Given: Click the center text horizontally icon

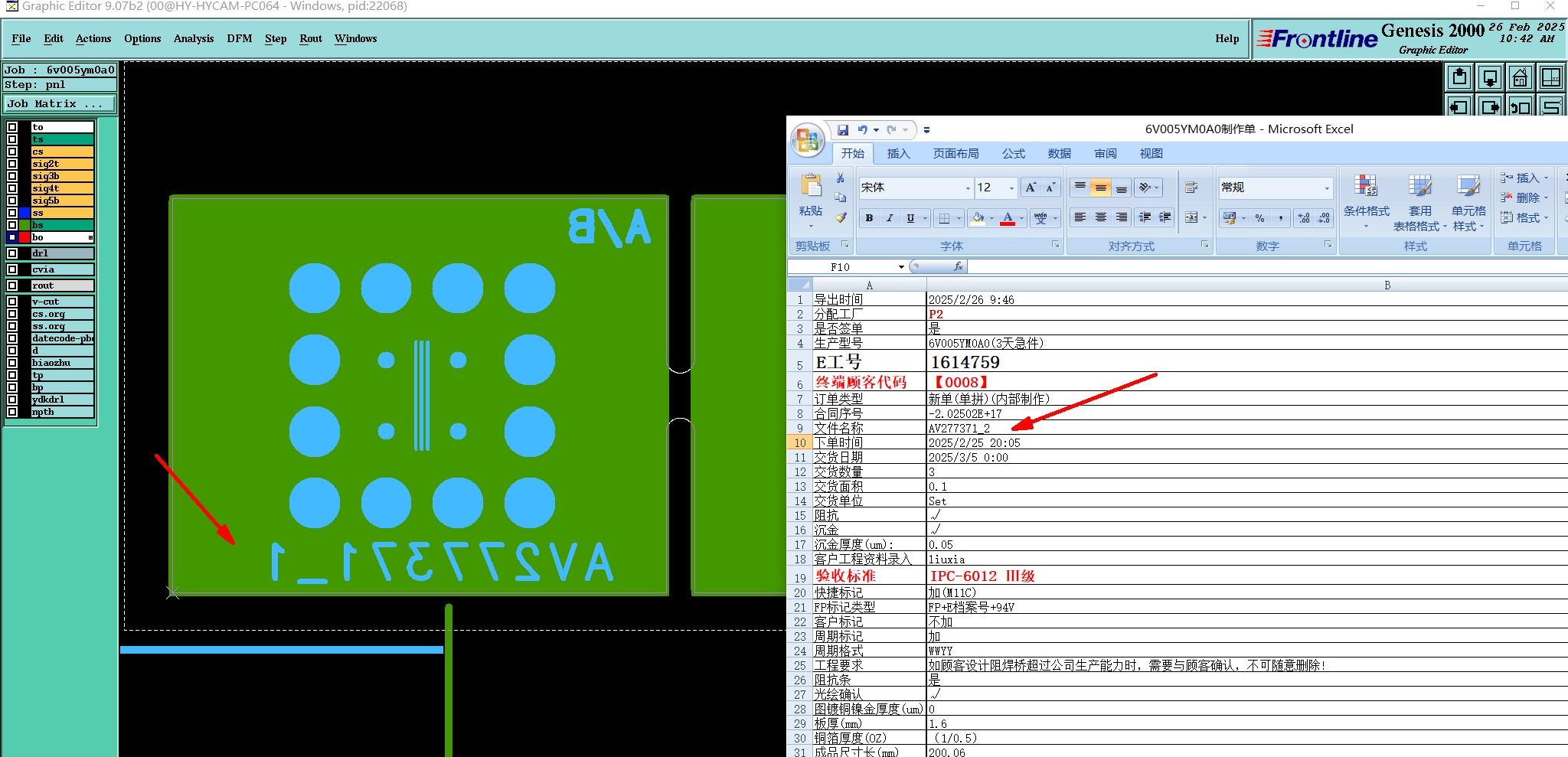Looking at the screenshot, I should click(1101, 218).
